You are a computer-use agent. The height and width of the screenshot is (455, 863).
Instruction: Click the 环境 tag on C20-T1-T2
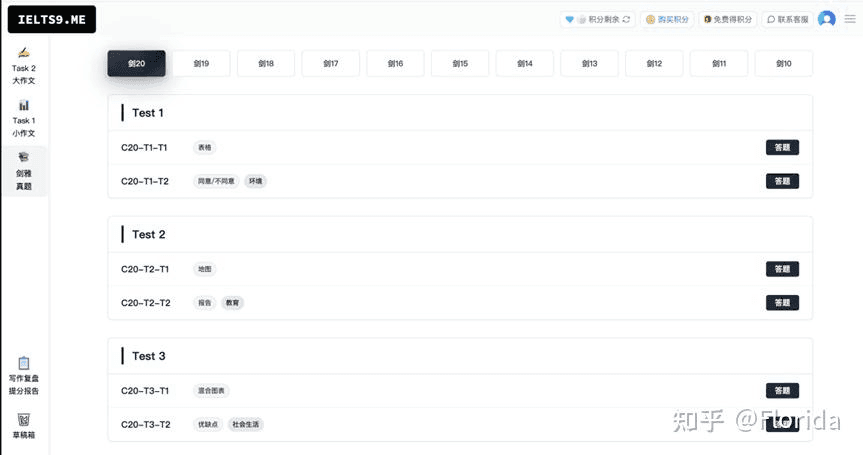tap(255, 182)
